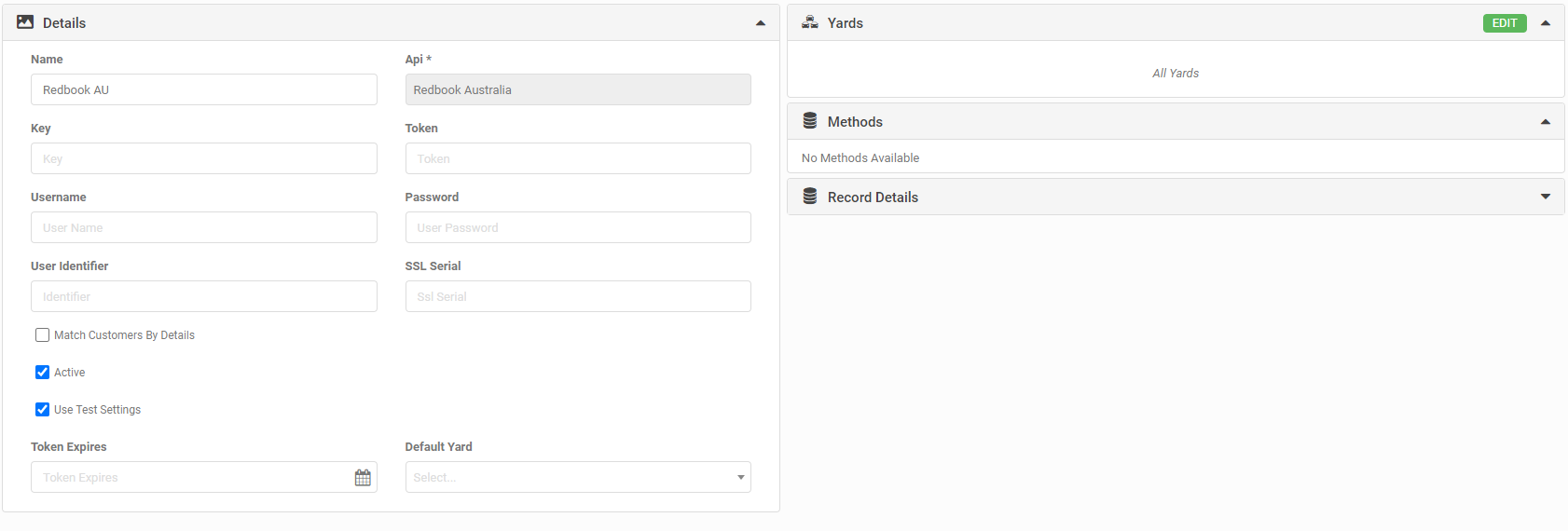1568x531 pixels.
Task: Open the Token Expires calendar picker
Action: coord(363,478)
